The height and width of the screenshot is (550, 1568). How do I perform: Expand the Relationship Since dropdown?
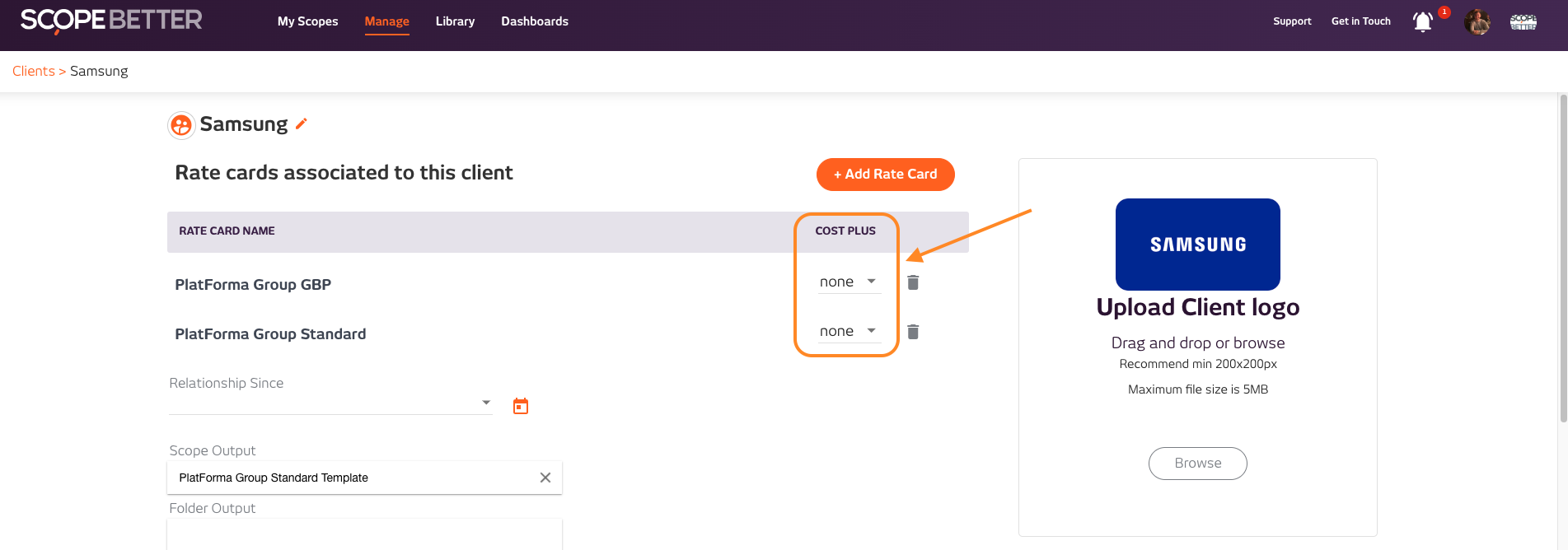486,403
